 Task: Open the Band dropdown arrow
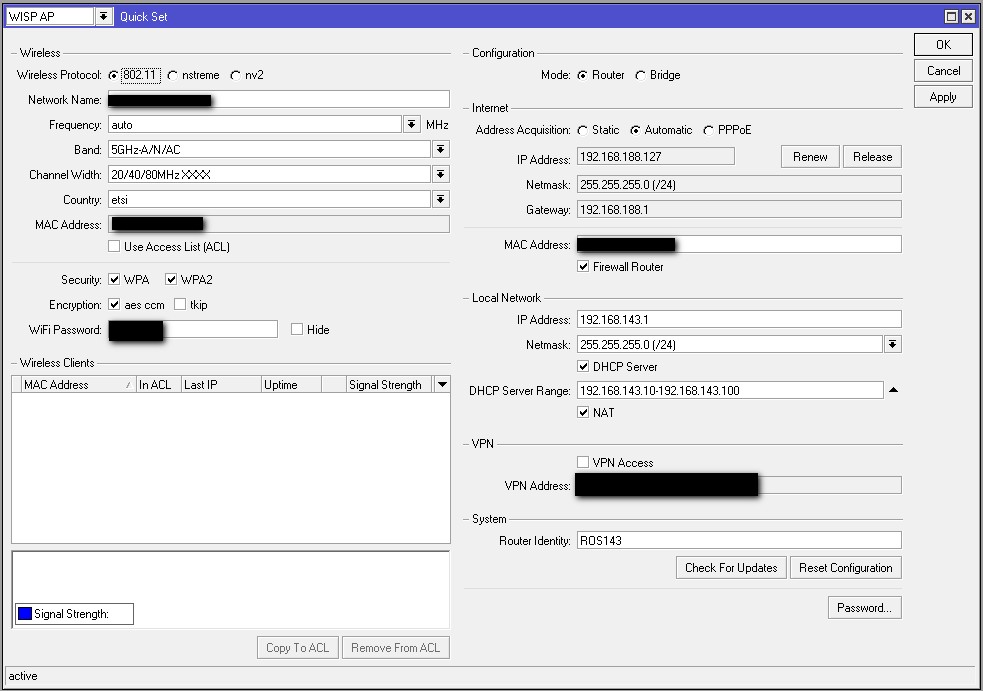tap(441, 149)
